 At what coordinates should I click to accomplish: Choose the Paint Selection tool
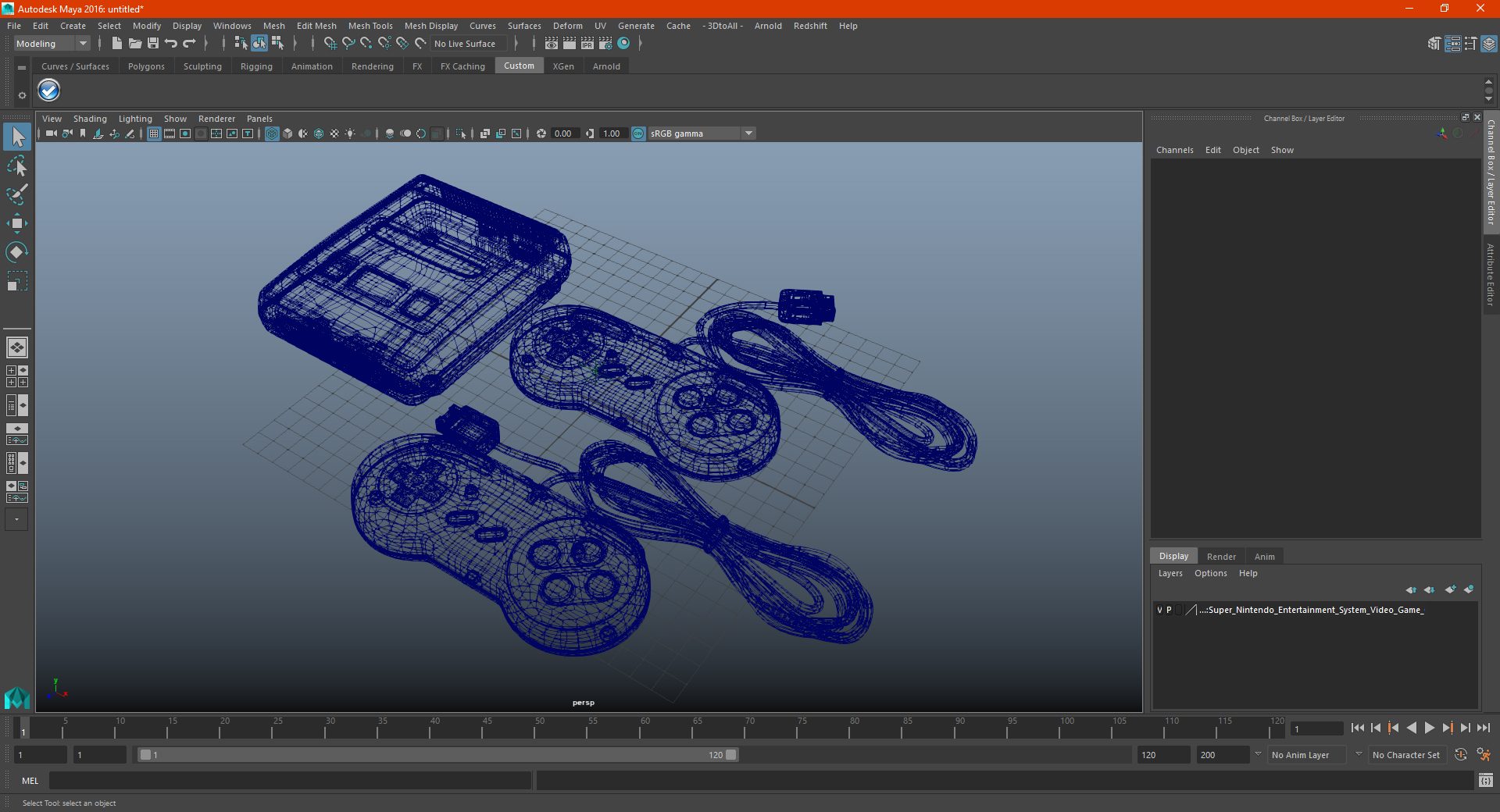[x=17, y=194]
